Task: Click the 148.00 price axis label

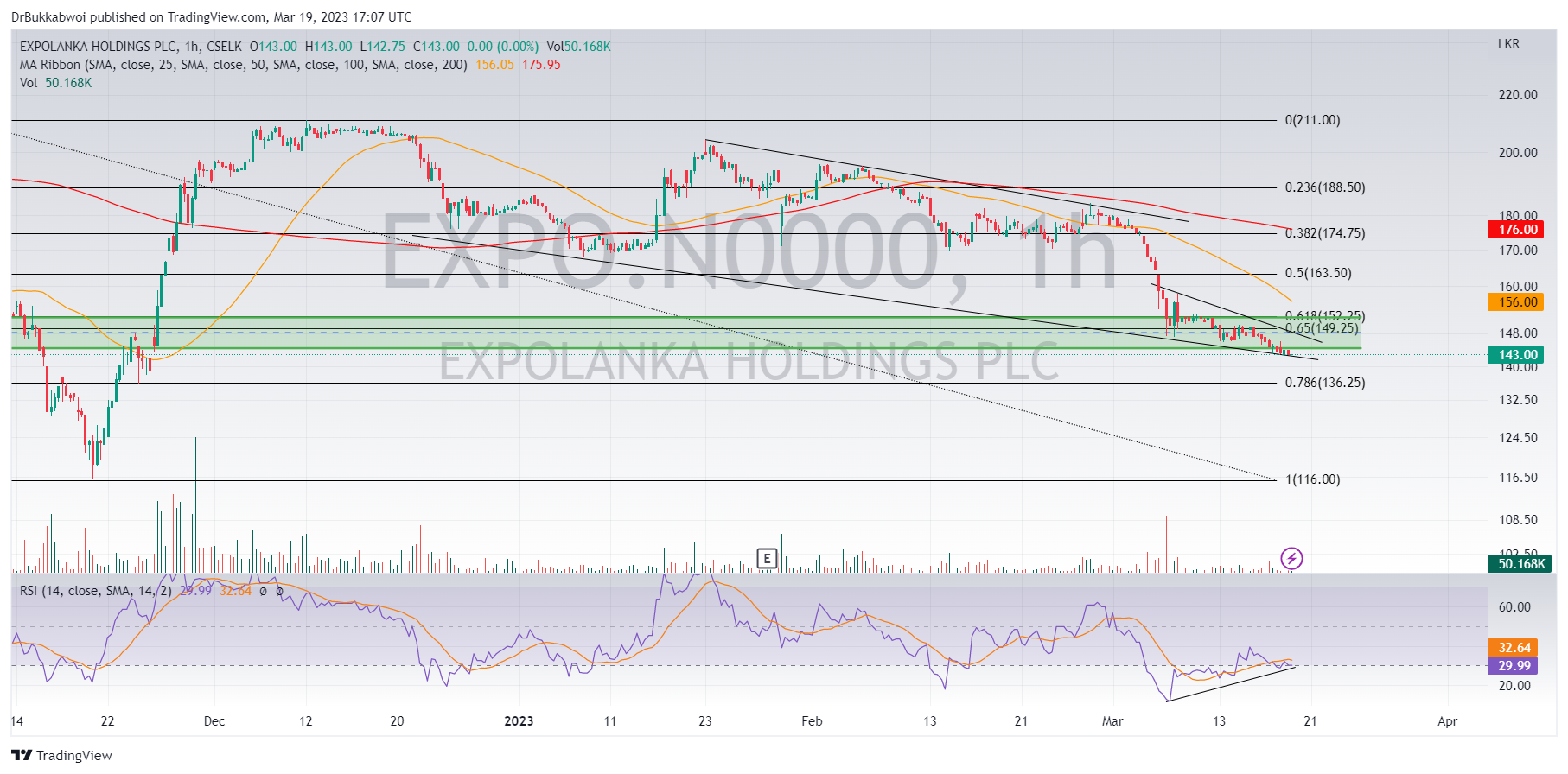Action: pos(1518,333)
